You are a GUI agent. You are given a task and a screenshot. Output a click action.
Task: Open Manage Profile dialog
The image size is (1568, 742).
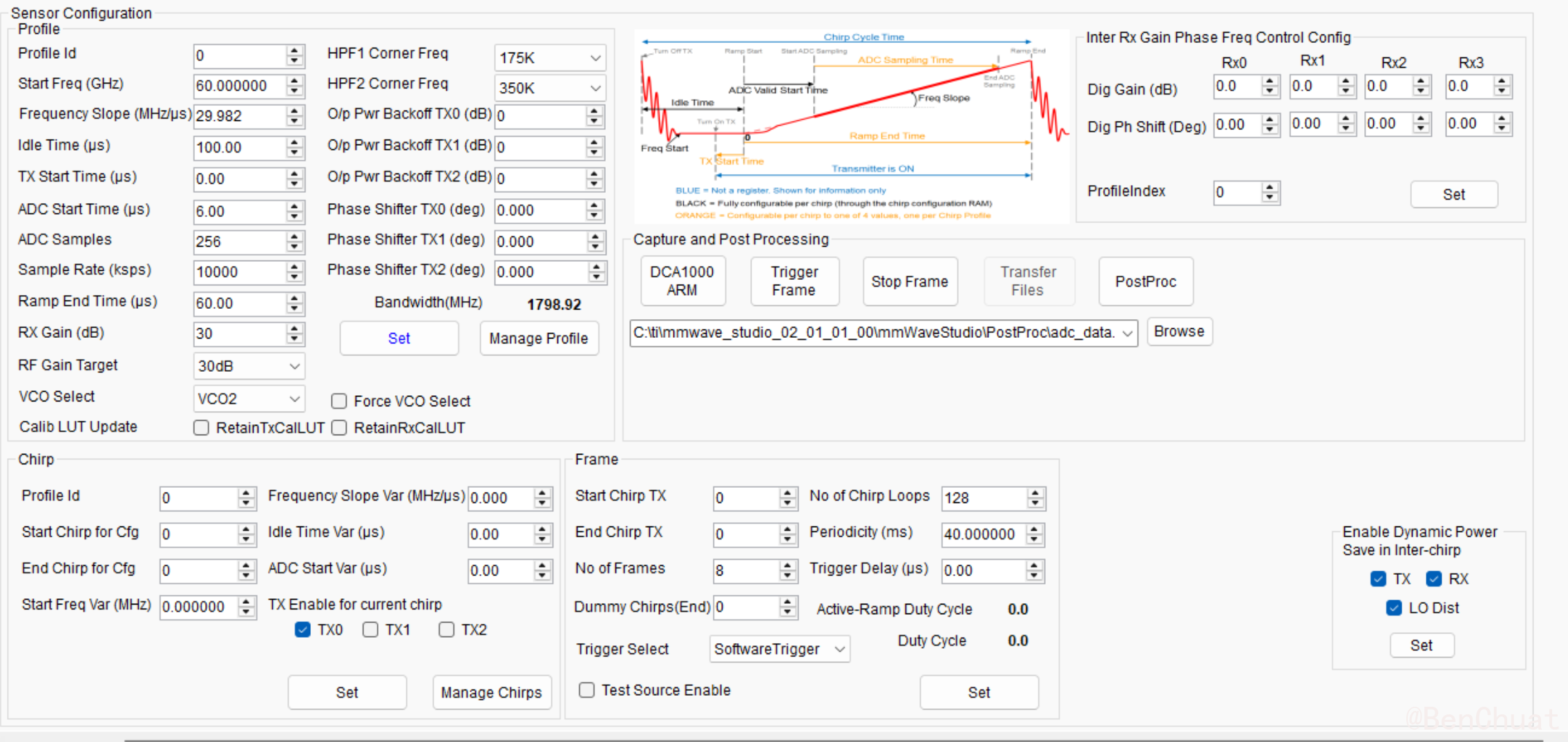tap(539, 339)
